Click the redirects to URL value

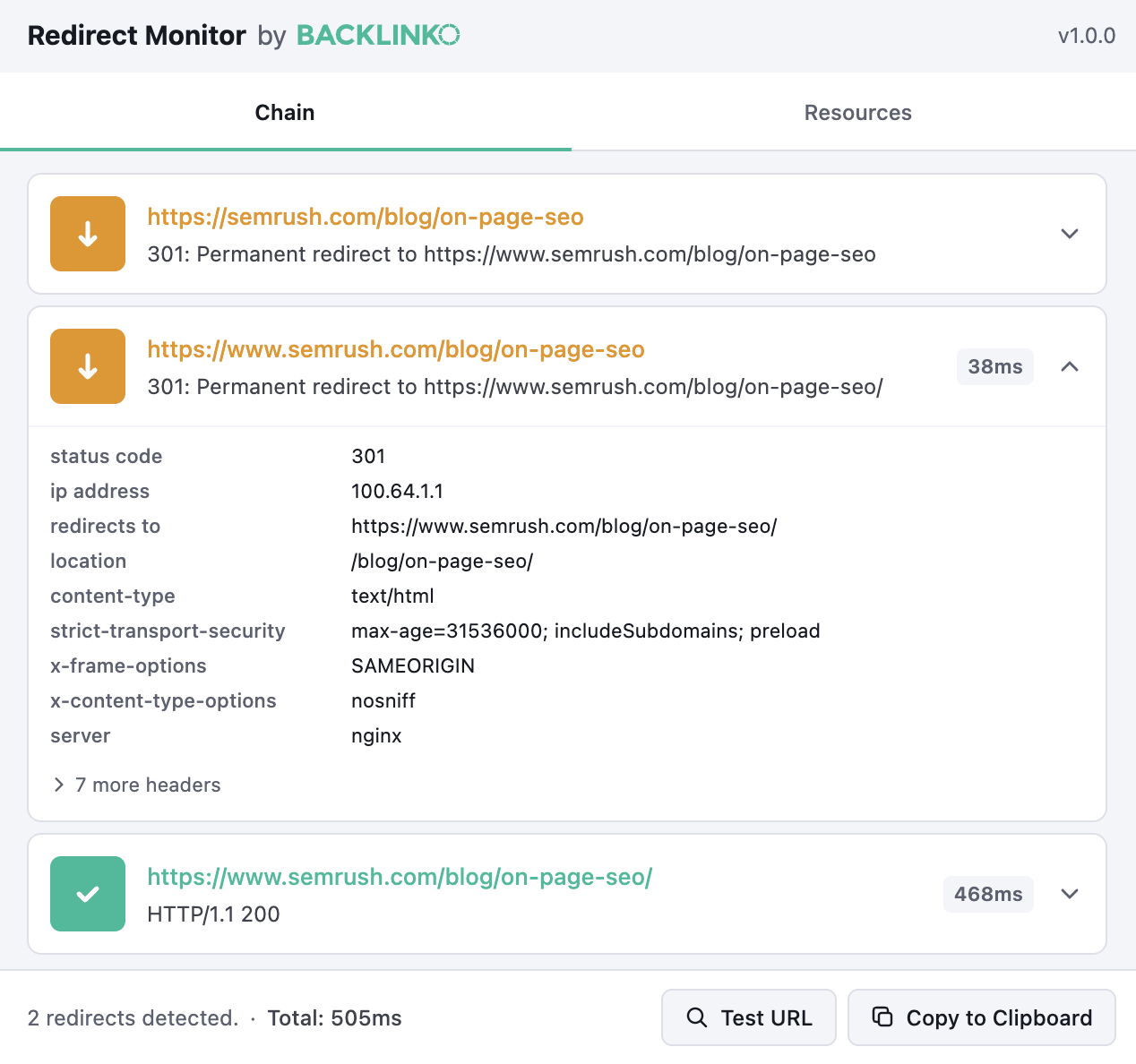pos(564,526)
